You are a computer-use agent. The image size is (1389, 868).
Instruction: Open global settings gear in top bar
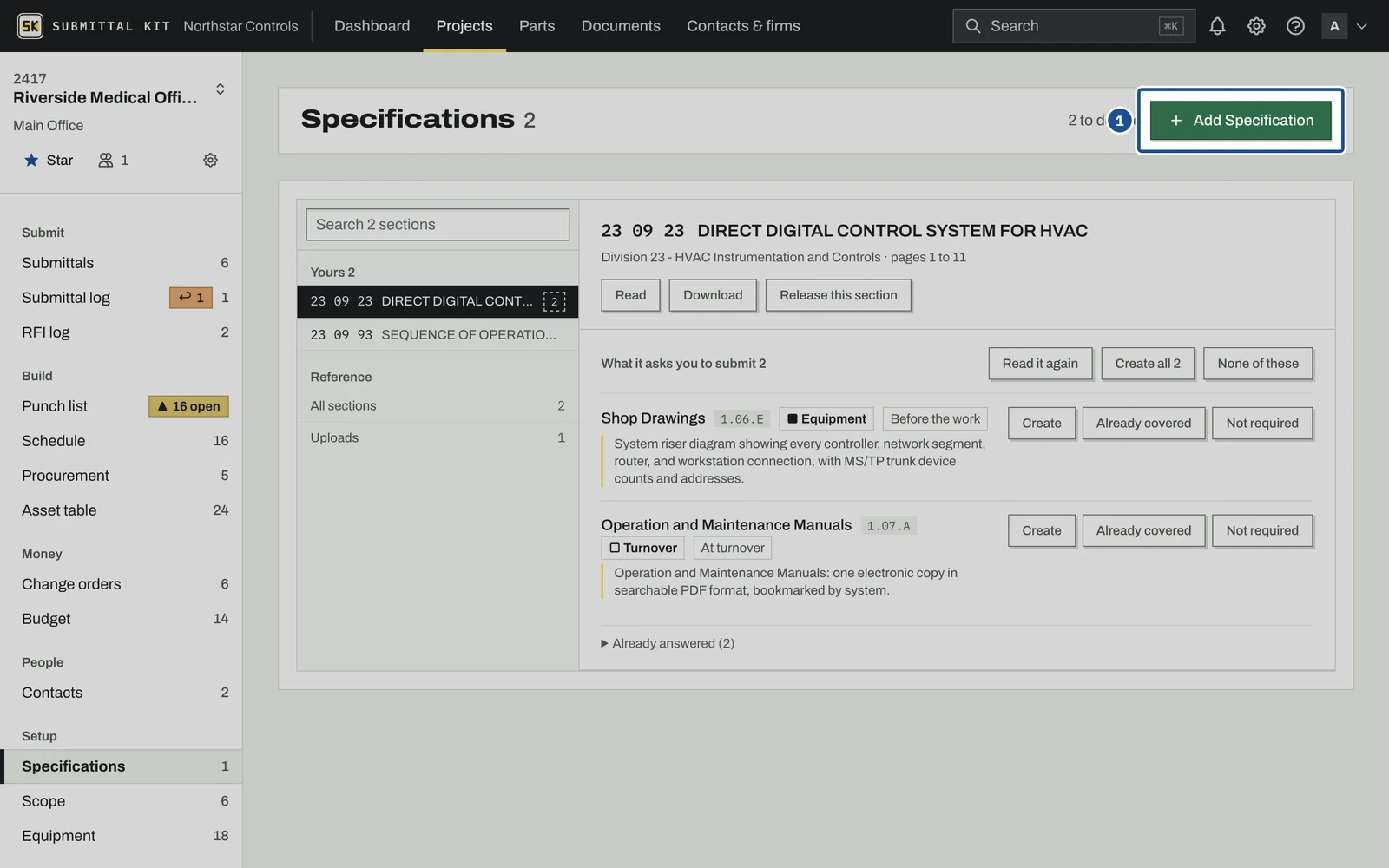click(1256, 26)
